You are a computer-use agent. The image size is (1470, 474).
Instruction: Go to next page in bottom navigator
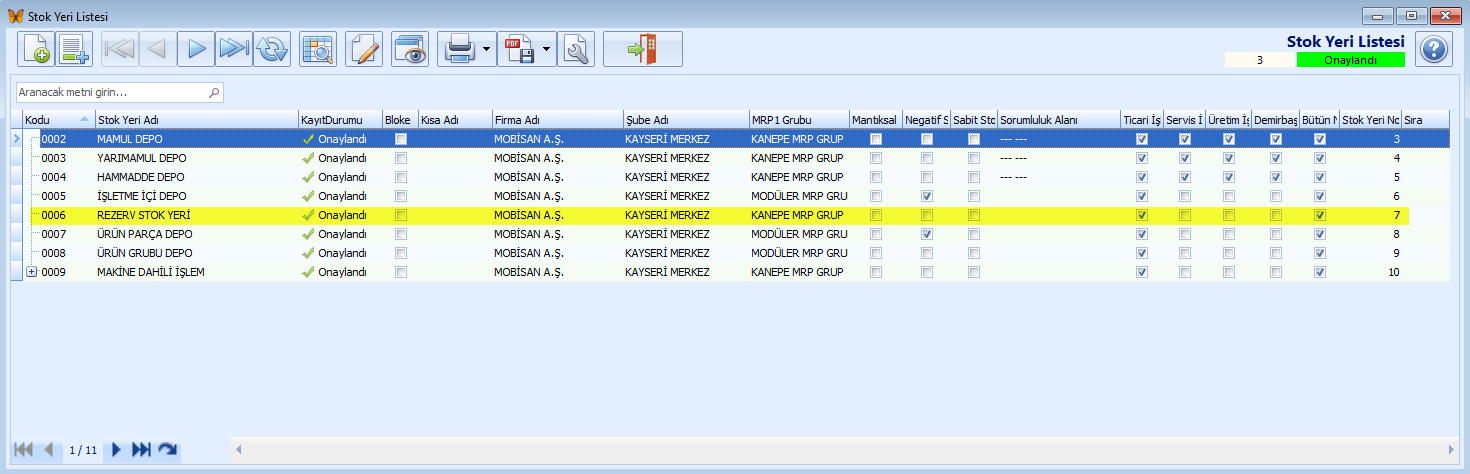(x=117, y=450)
